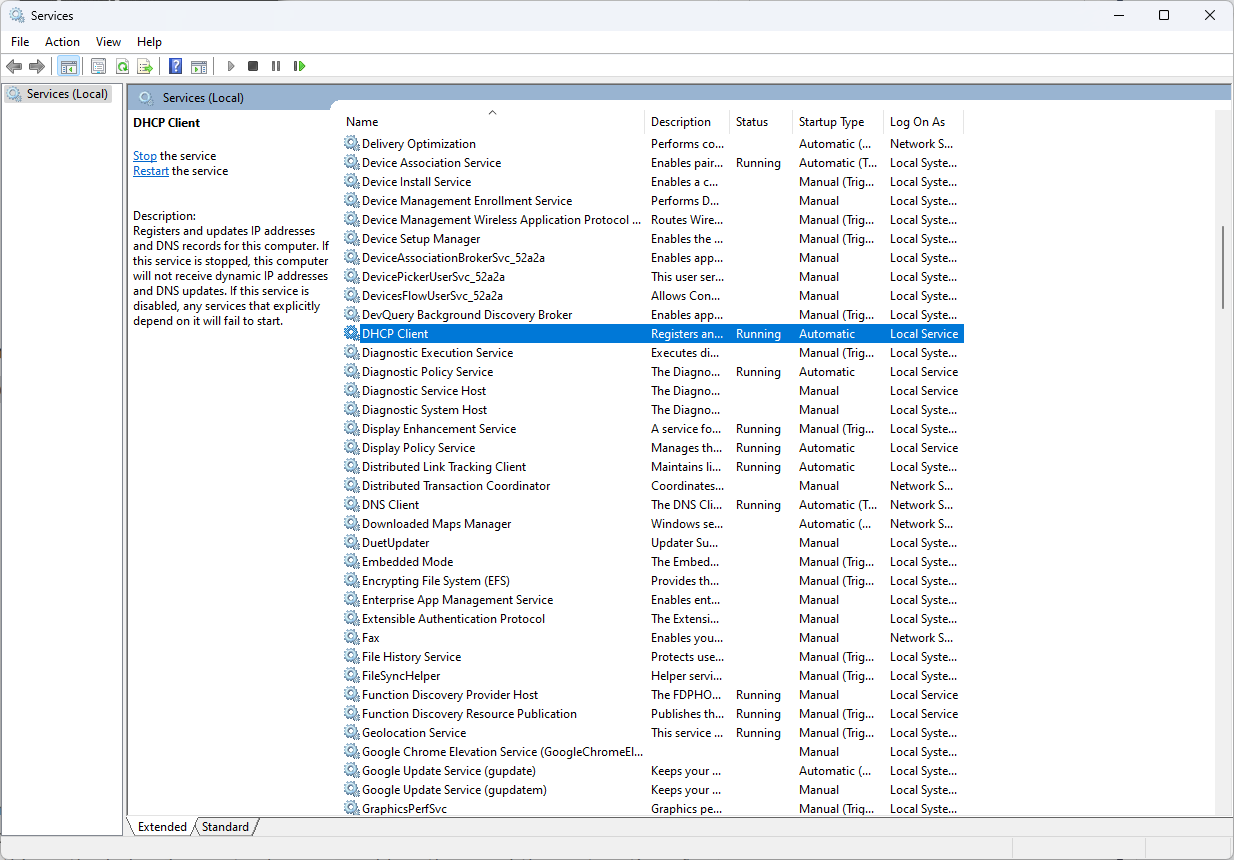Sort list by the Status column header
Image resolution: width=1234 pixels, height=860 pixels.
pos(752,122)
